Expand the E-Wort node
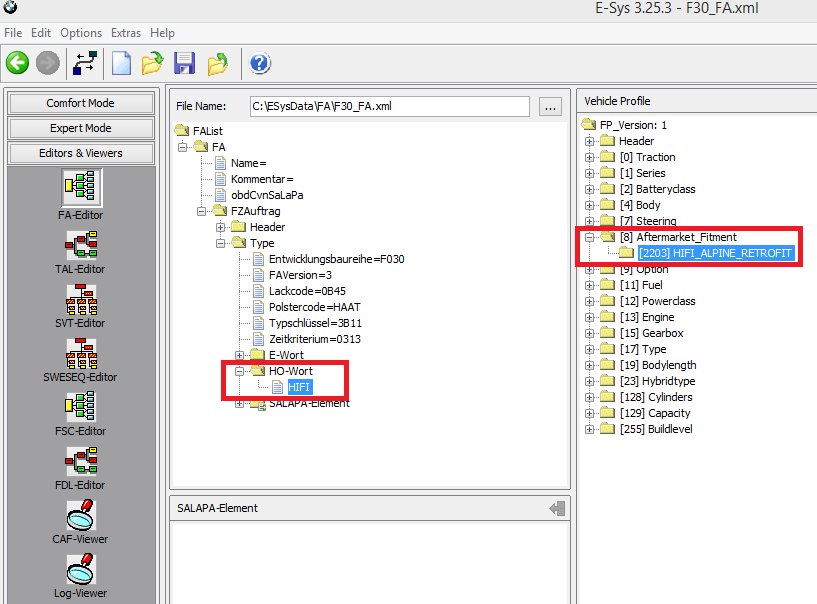The width and height of the screenshot is (817, 604). pyautogui.click(x=239, y=355)
